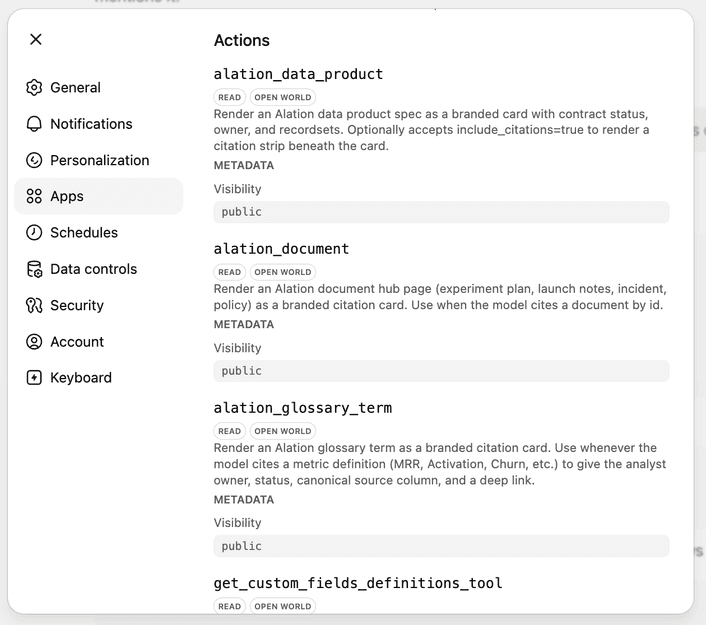Select the Apps label
706x625 pixels.
(x=67, y=196)
